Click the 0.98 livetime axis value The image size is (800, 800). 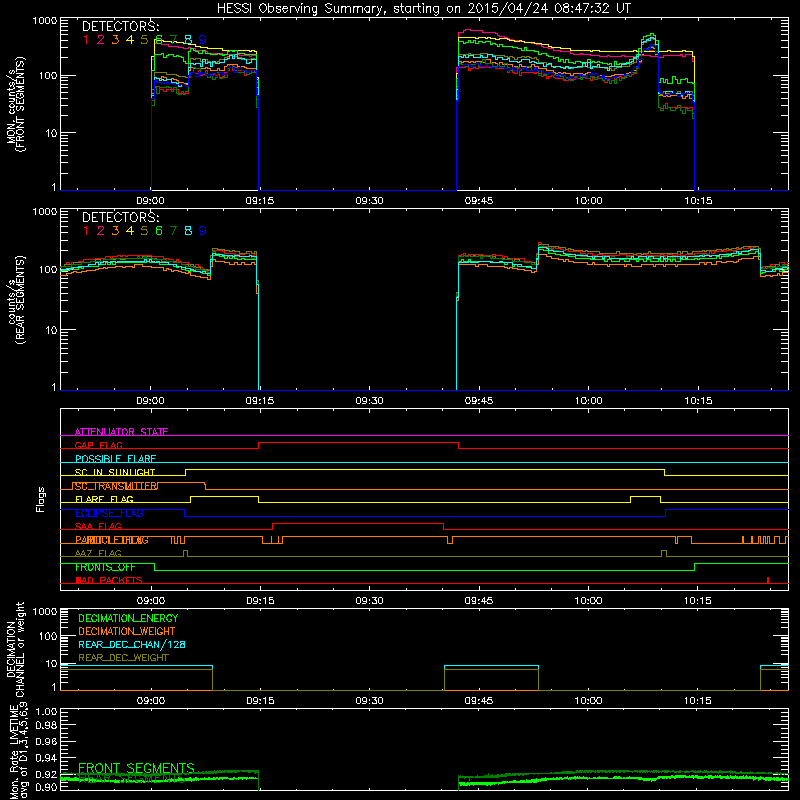[x=45, y=724]
